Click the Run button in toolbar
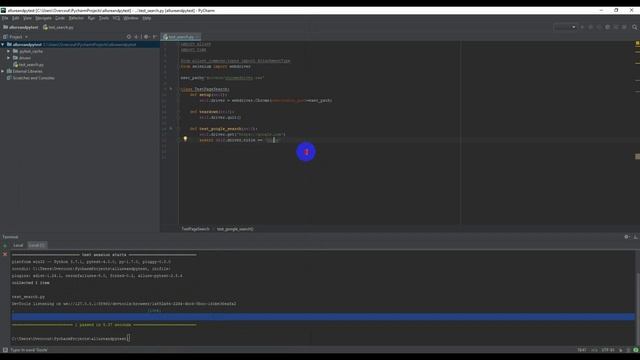The width and height of the screenshot is (640, 360). pyautogui.click(x=582, y=27)
